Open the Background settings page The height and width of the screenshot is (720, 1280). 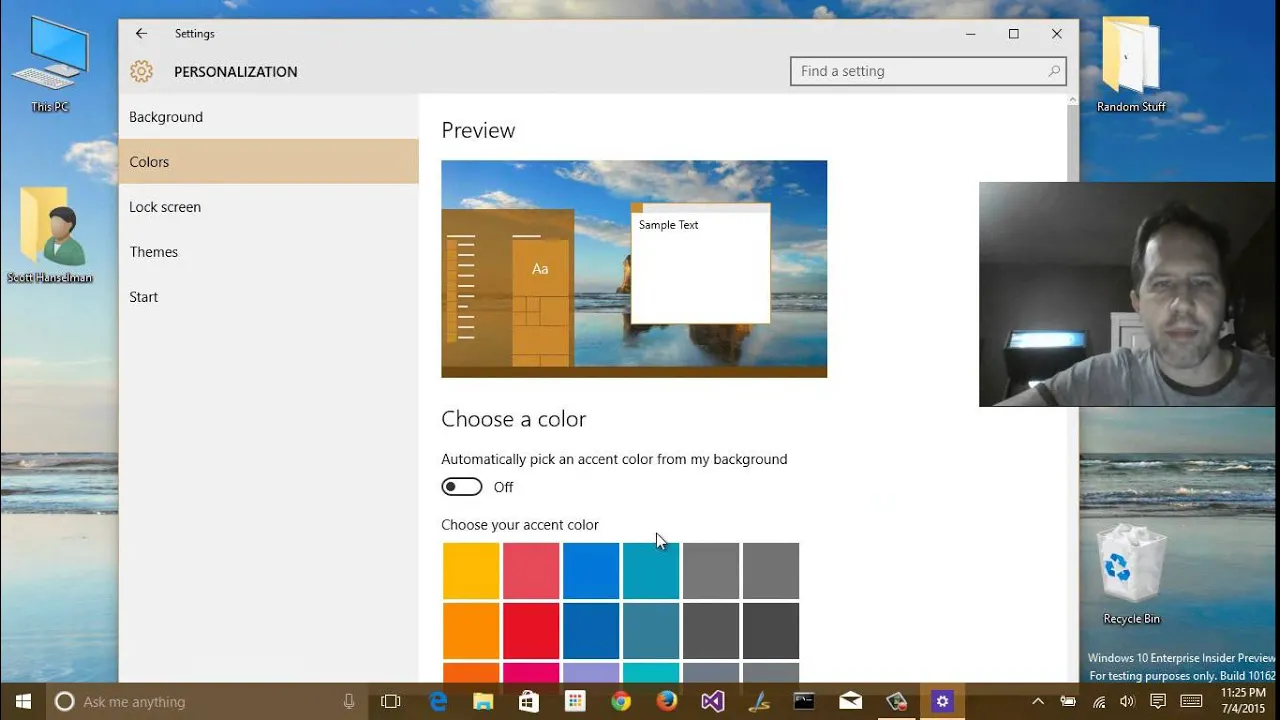click(x=268, y=117)
